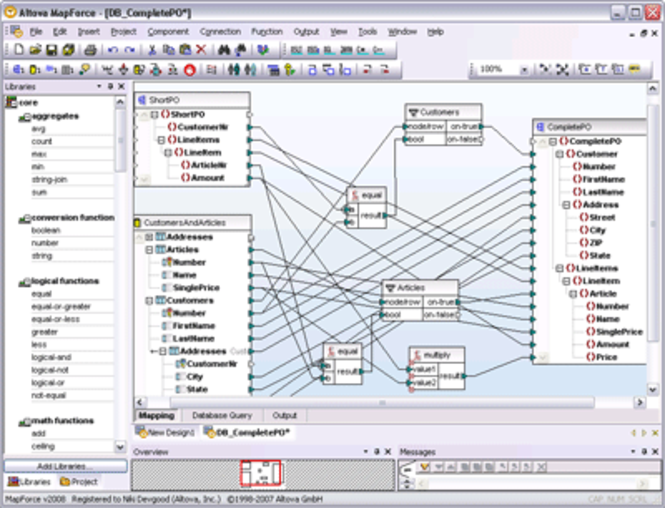Viewport: 665px width, 508px height.
Task: Click the Print icon in the toolbar
Action: [90, 50]
